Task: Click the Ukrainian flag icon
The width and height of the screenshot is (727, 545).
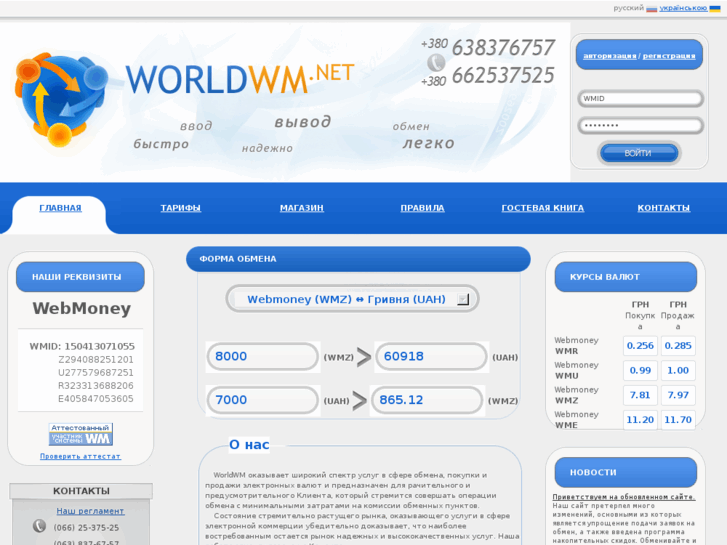Action: coord(714,9)
